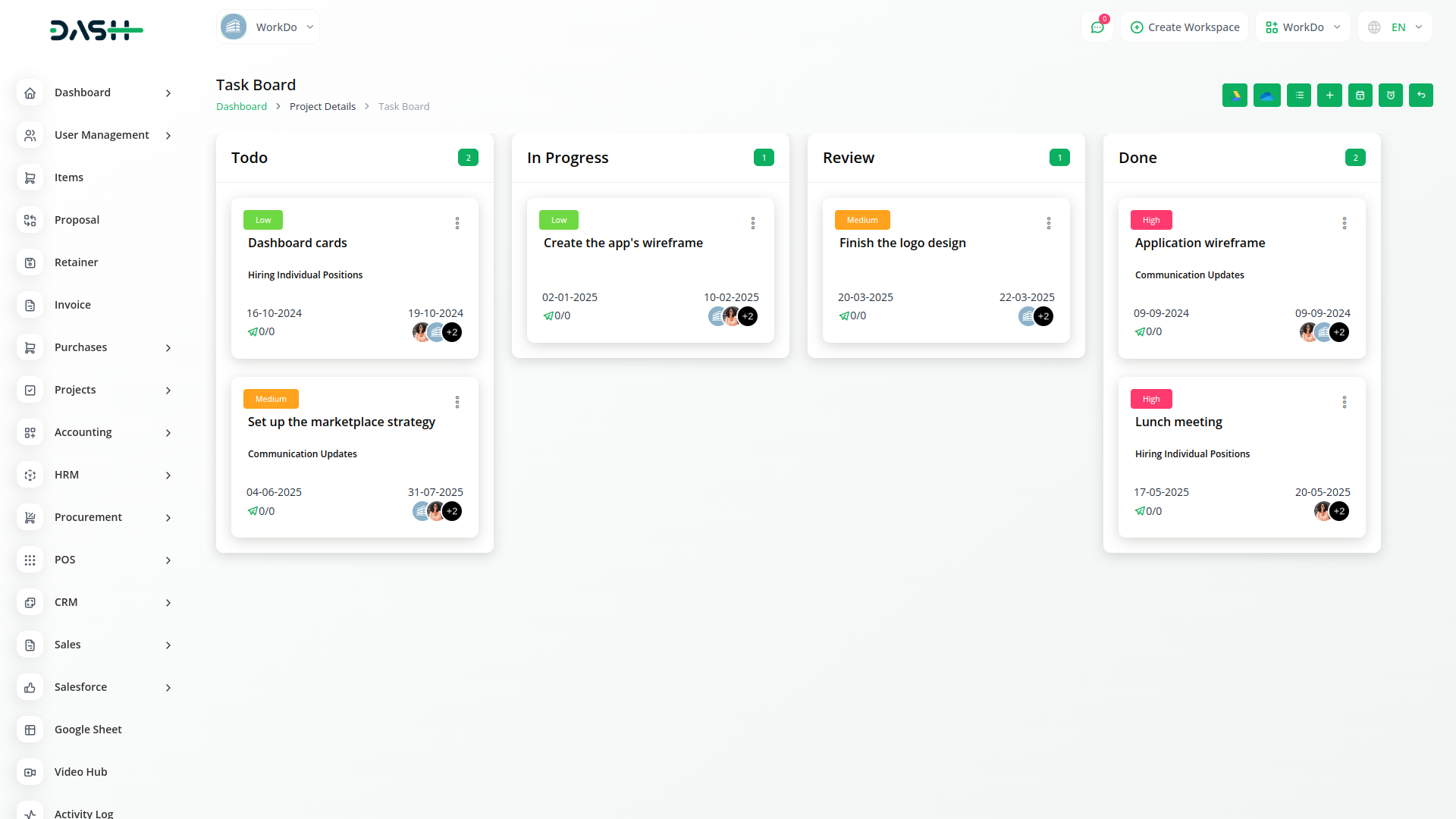Open three-dot menu on Lunch meeting card
This screenshot has height=819, width=1456.
click(x=1345, y=402)
